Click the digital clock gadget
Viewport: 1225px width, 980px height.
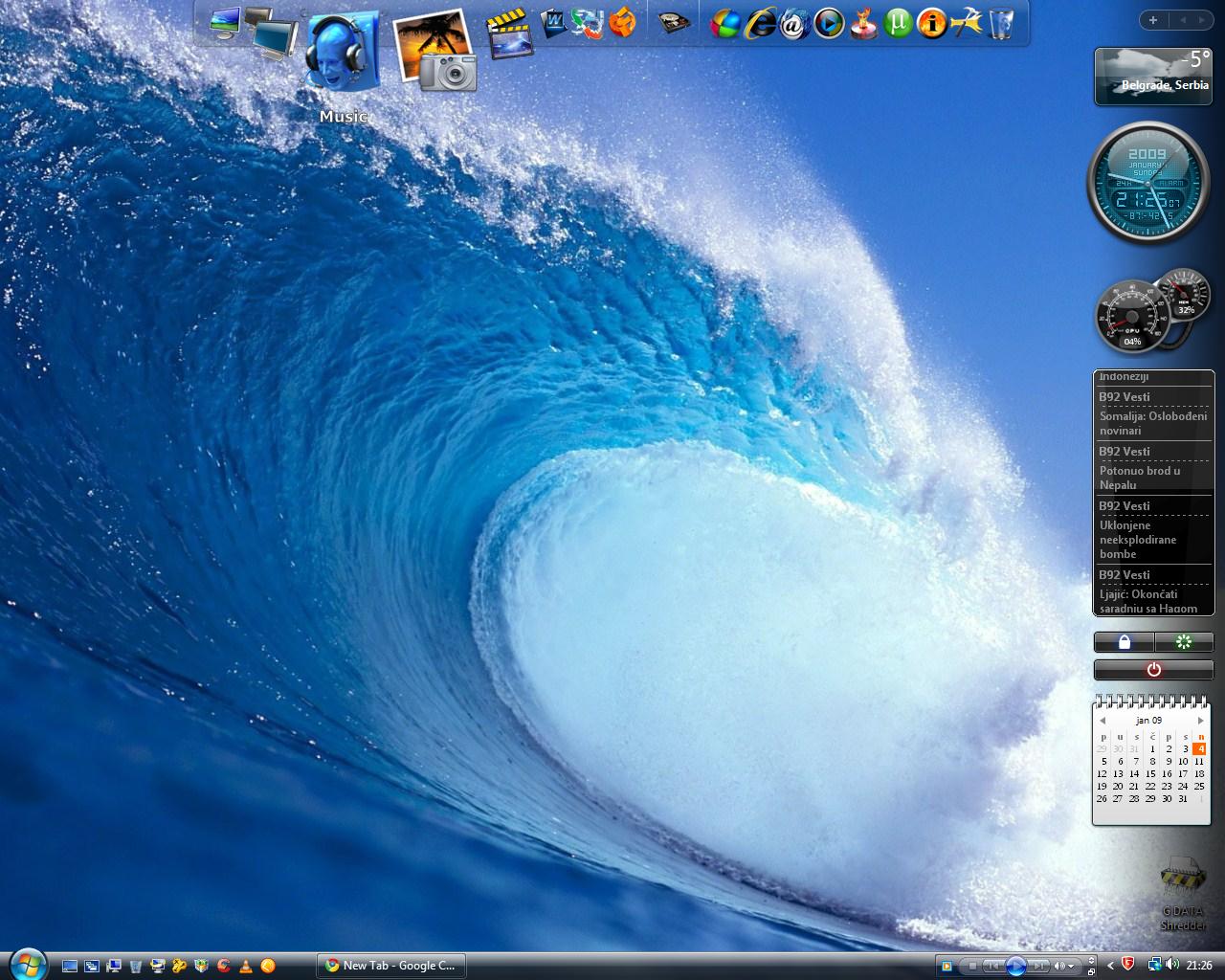coord(1147,184)
